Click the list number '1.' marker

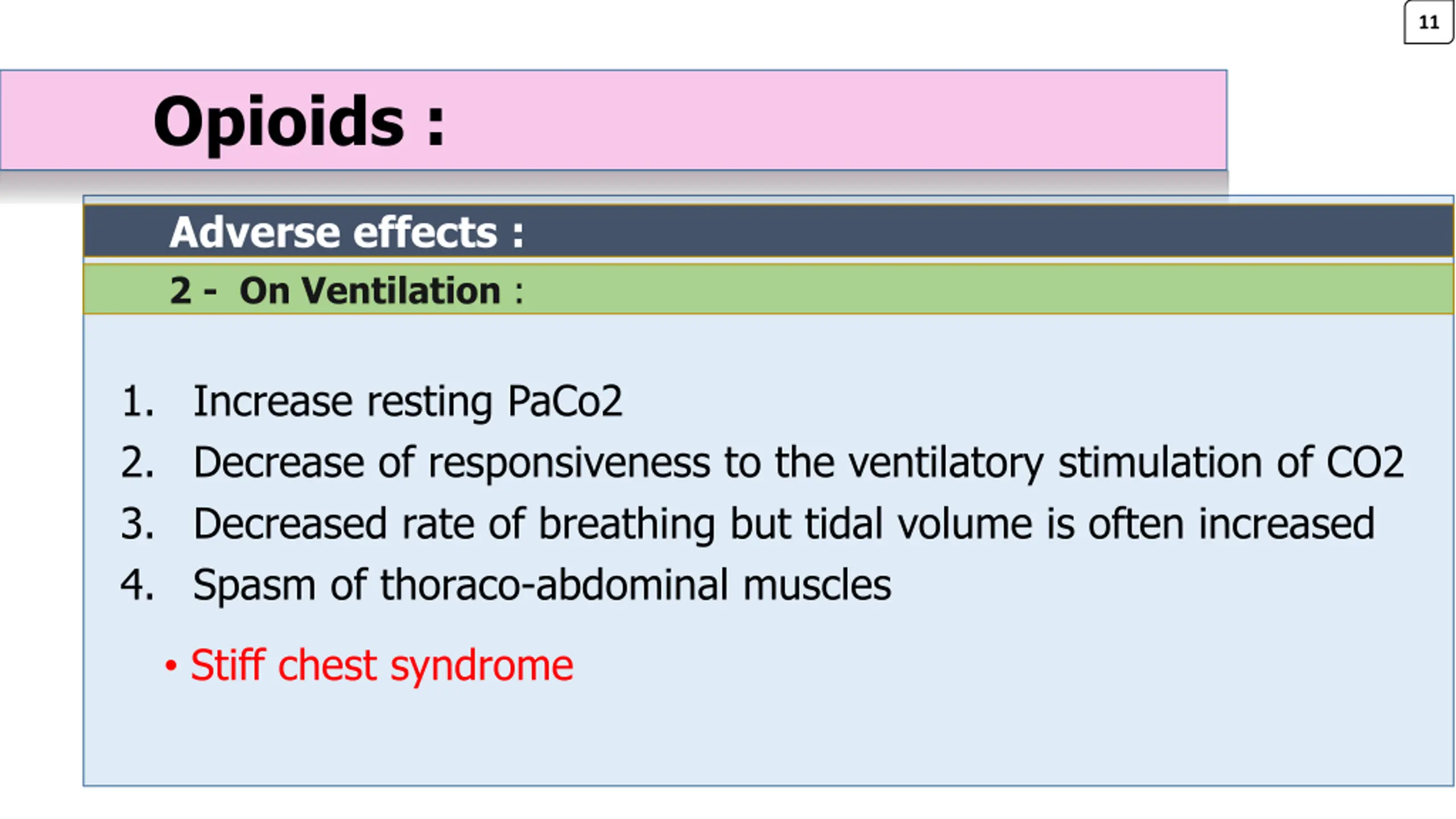tap(137, 402)
